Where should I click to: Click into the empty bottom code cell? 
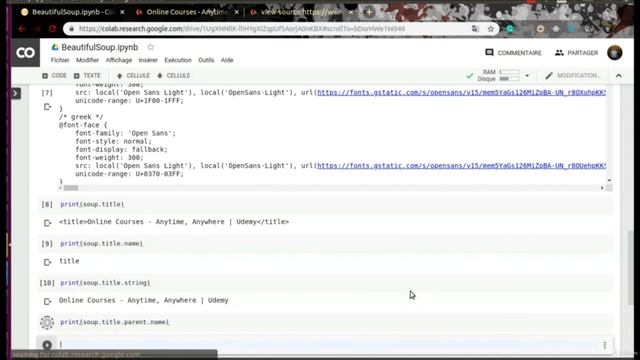click(x=329, y=345)
